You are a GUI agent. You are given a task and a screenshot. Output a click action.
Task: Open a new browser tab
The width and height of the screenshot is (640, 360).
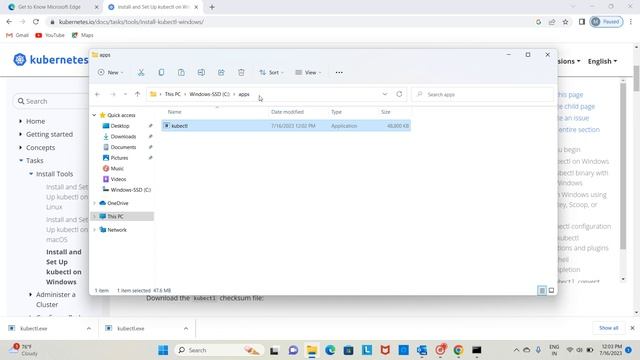212,7
